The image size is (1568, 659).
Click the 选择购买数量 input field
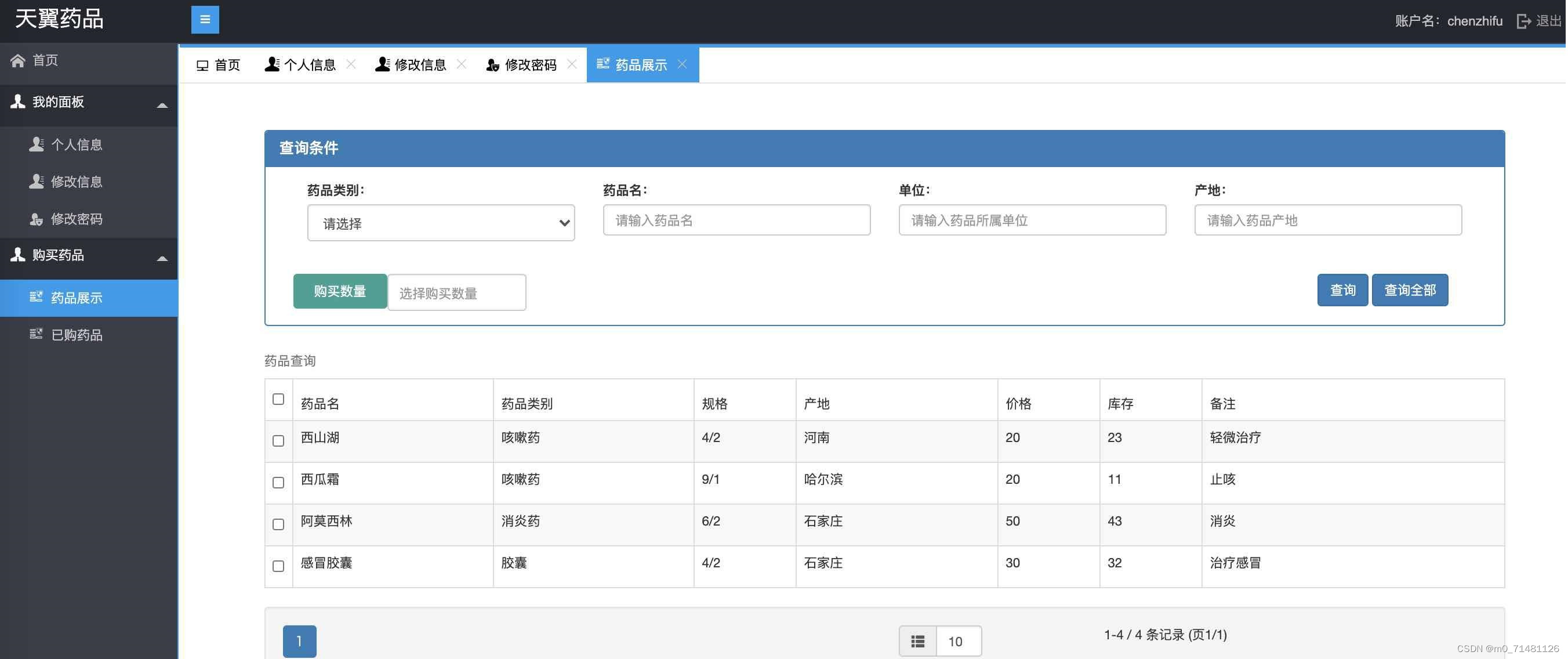point(456,292)
